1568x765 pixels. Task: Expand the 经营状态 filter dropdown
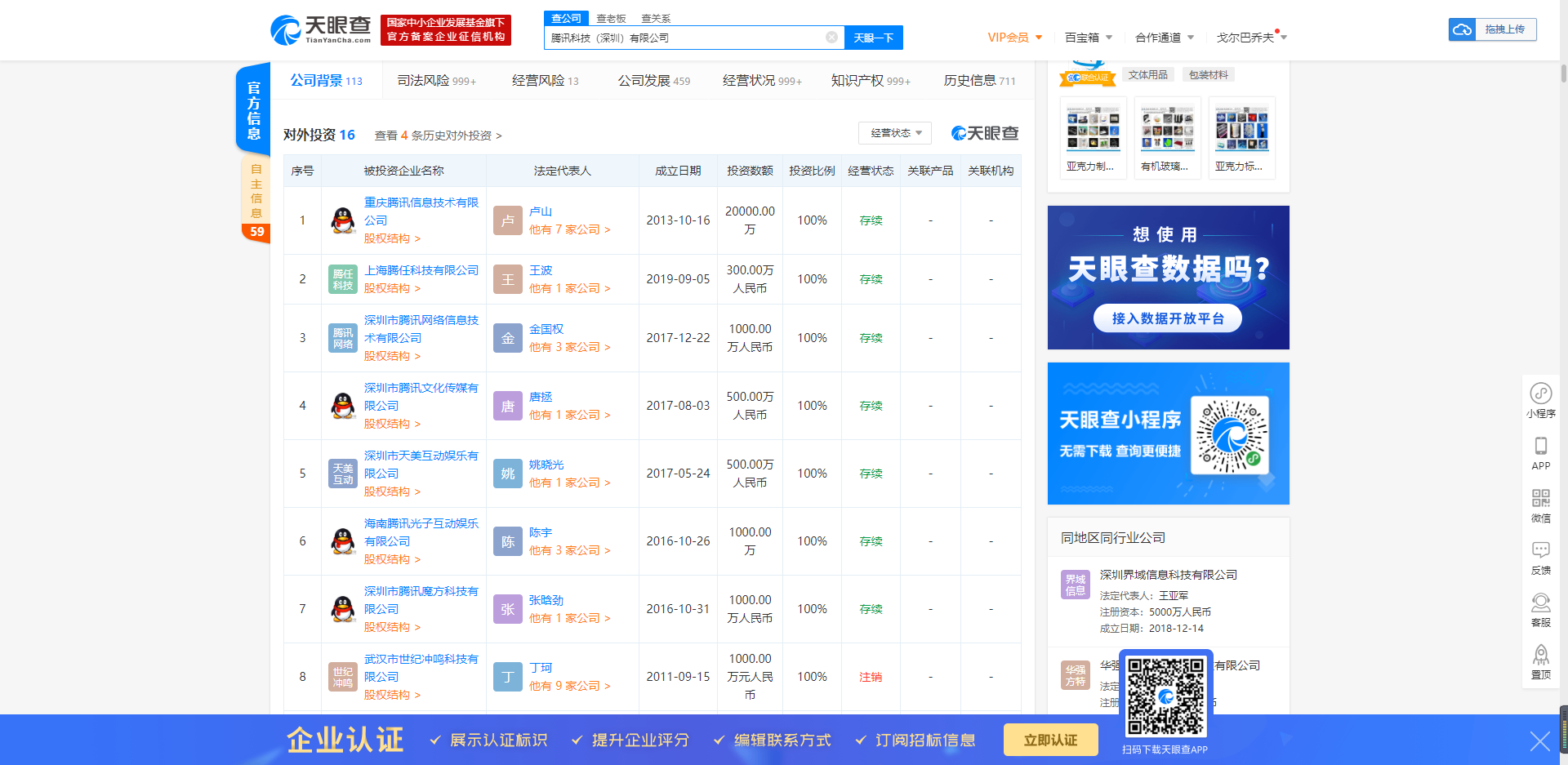(895, 133)
